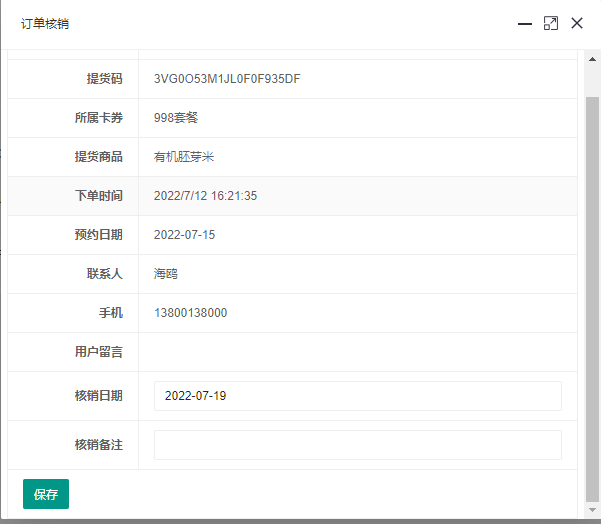Click the 用户留言 row label
Screen dimensions: 601x524
coord(98,352)
